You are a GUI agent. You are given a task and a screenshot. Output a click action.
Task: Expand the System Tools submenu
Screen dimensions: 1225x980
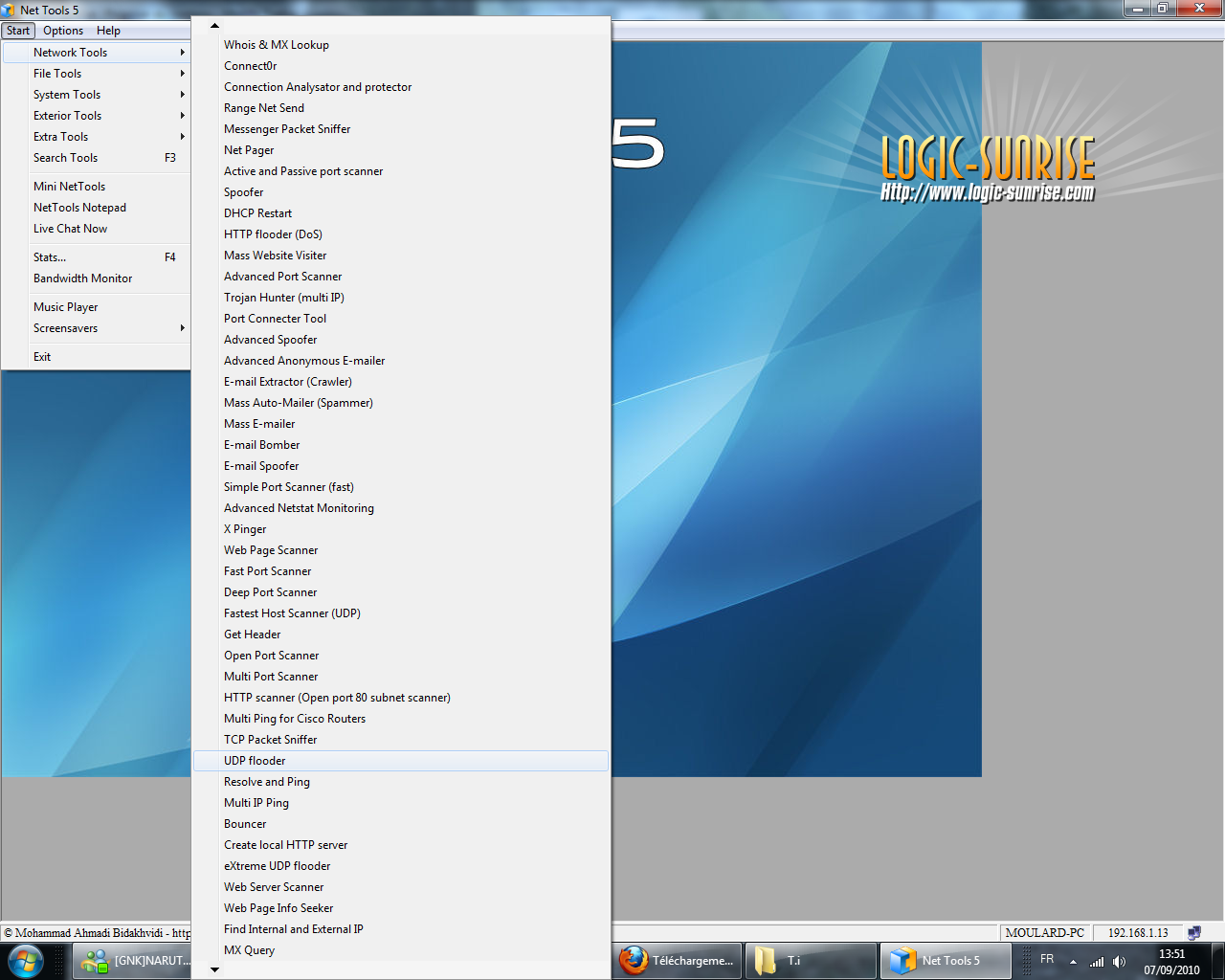pyautogui.click(x=96, y=95)
